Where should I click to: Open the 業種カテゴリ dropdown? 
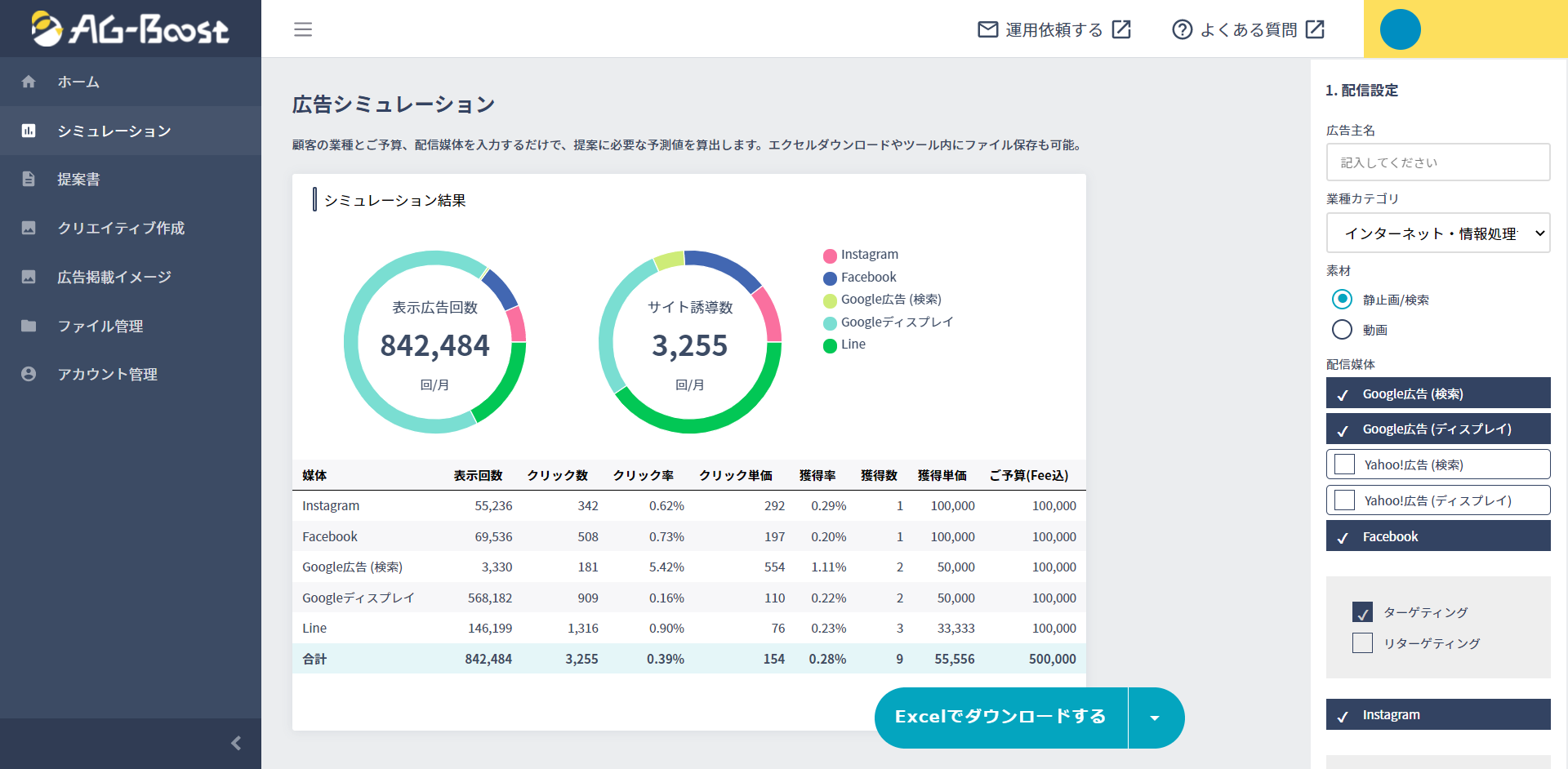coord(1437,233)
